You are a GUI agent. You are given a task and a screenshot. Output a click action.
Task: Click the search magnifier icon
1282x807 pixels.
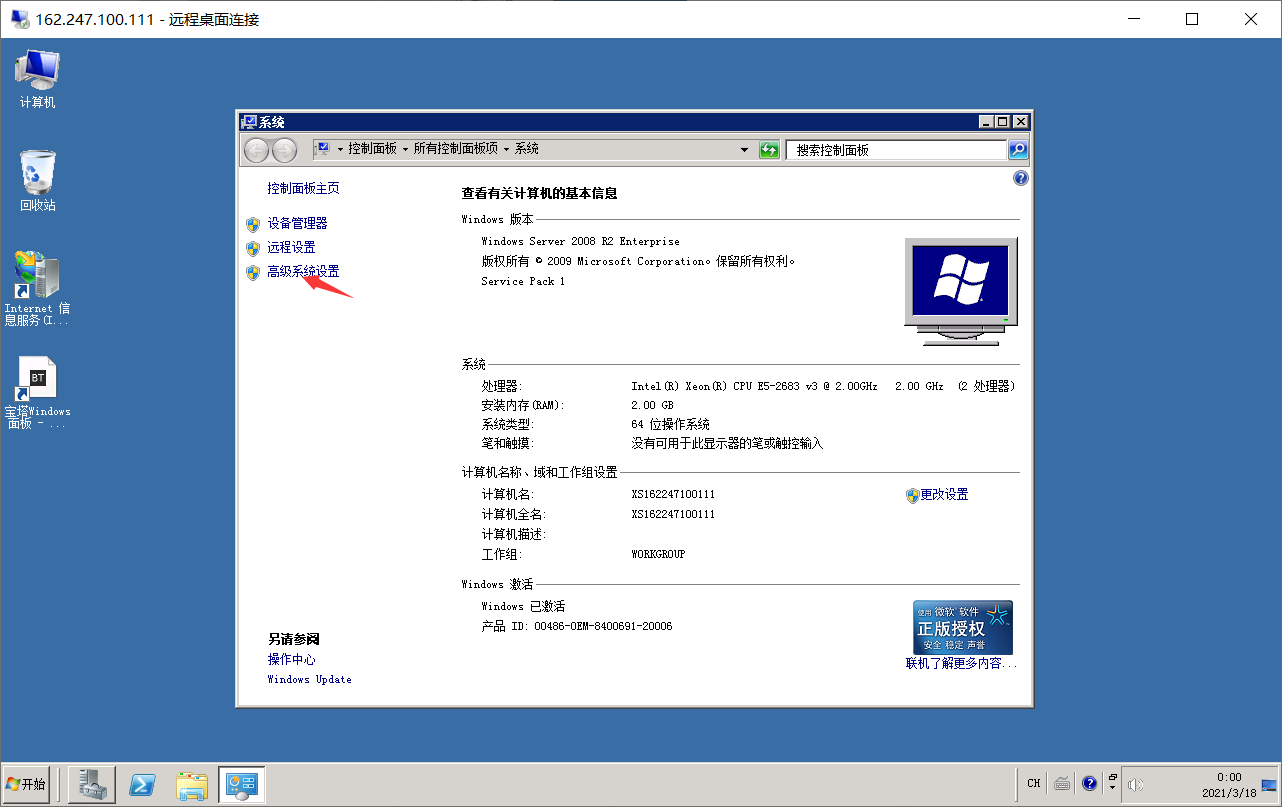pyautogui.click(x=1017, y=150)
